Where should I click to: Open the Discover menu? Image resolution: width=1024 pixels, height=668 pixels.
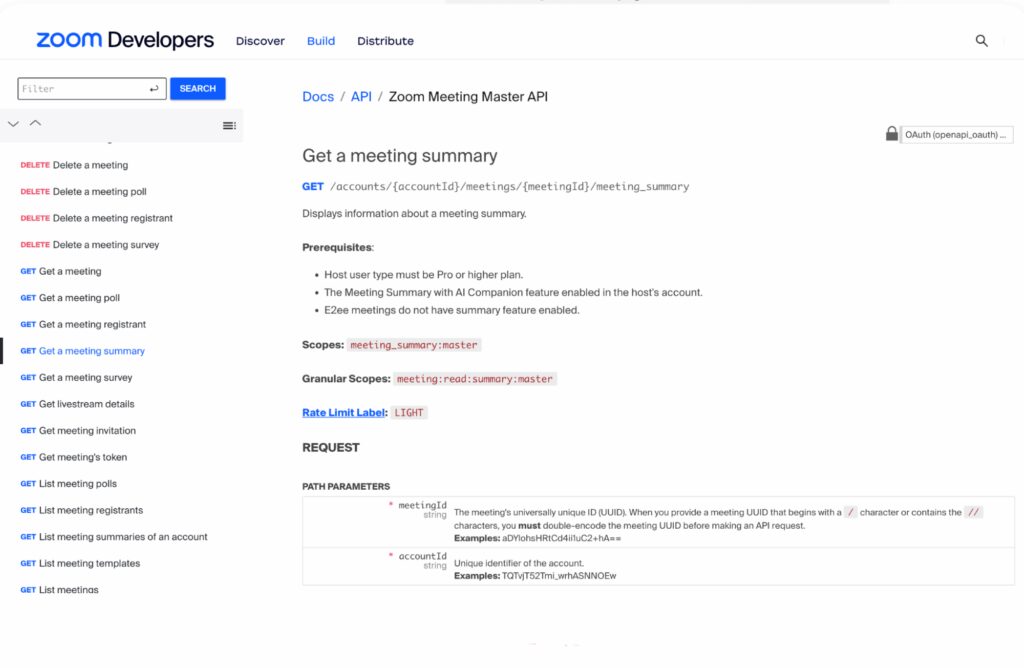pos(260,41)
